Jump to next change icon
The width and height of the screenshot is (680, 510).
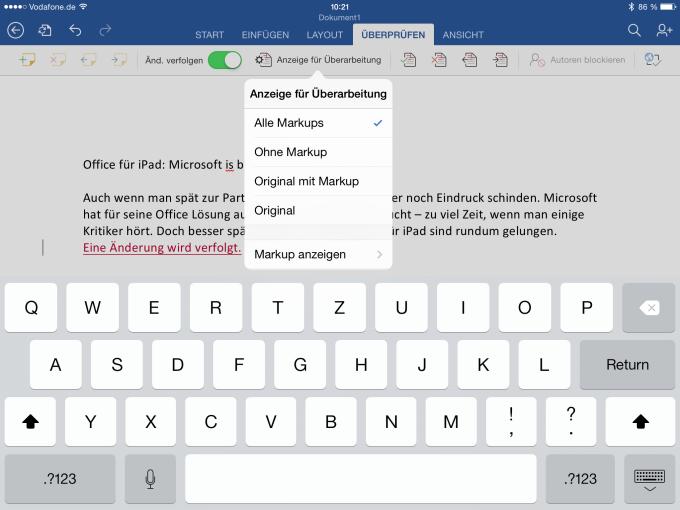pyautogui.click(x=500, y=60)
